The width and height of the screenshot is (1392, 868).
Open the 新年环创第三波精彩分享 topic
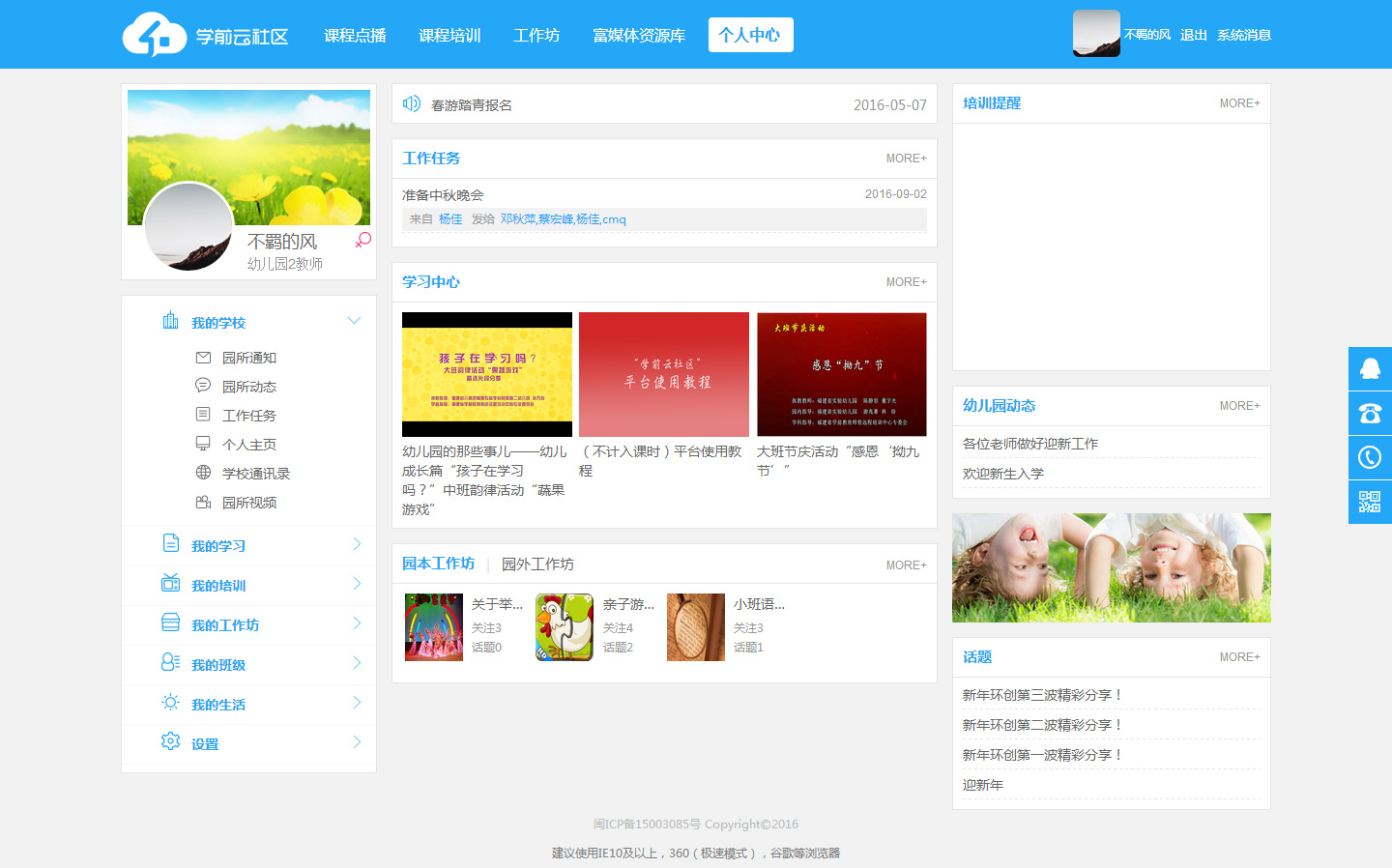(1042, 695)
